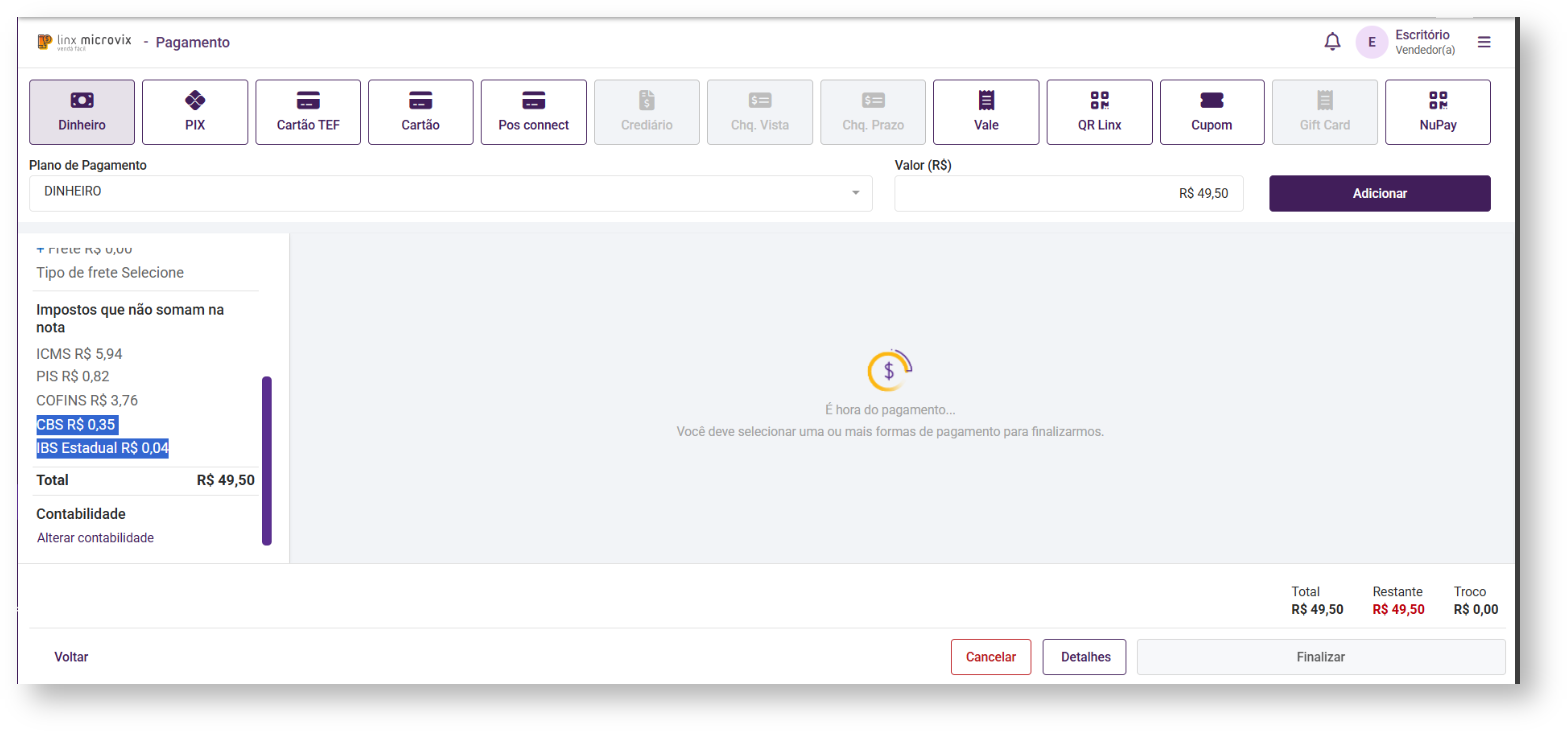Select Cupom payment method

point(1211,112)
